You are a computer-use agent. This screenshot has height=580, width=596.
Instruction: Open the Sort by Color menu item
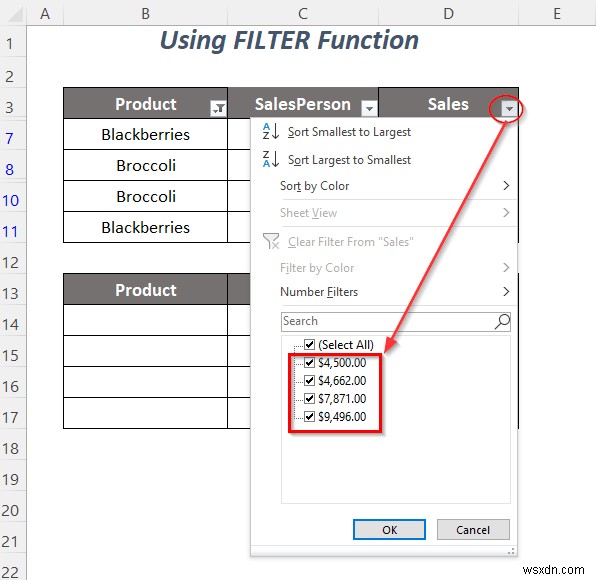point(384,186)
